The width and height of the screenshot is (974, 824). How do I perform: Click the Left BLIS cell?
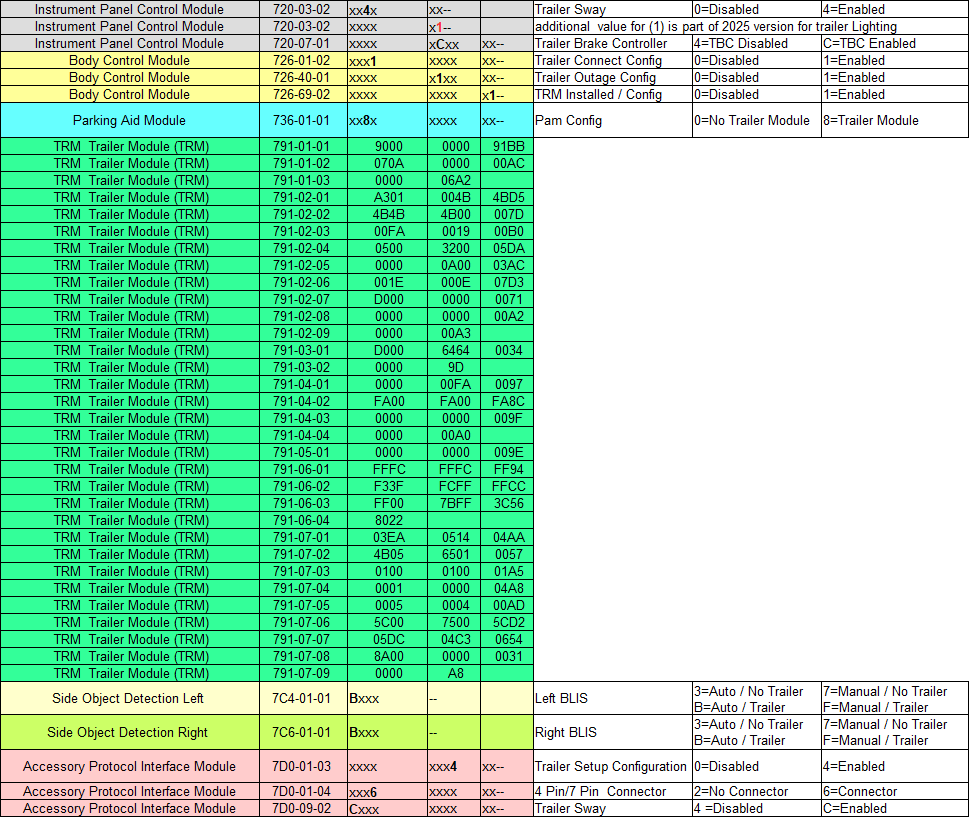tap(612, 699)
